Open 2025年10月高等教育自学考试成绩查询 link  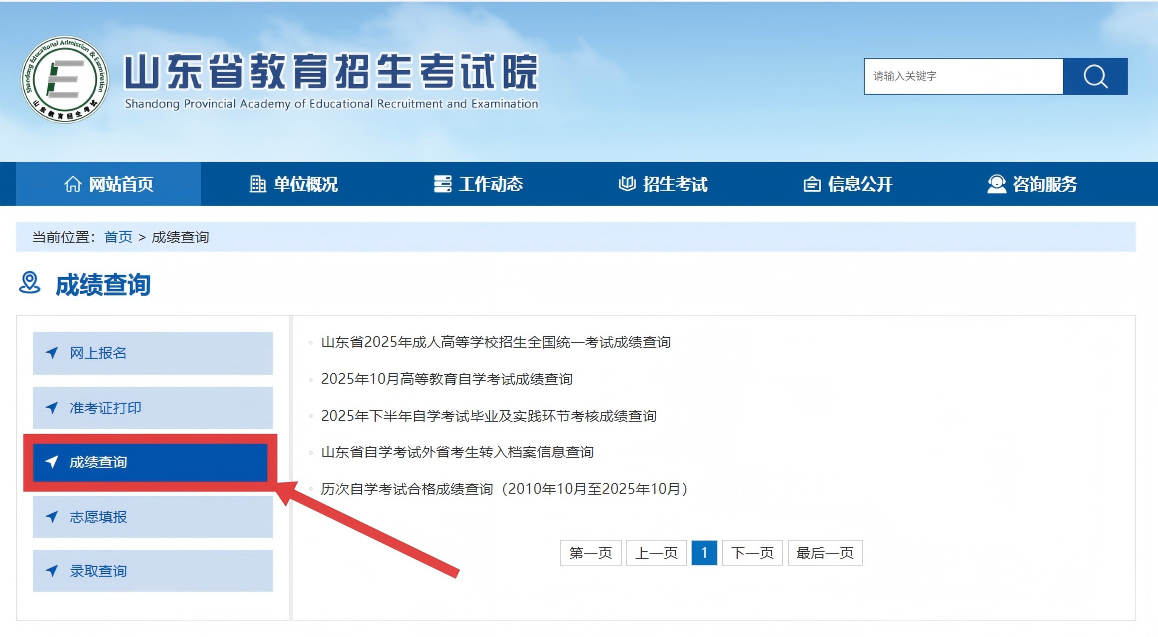[446, 379]
